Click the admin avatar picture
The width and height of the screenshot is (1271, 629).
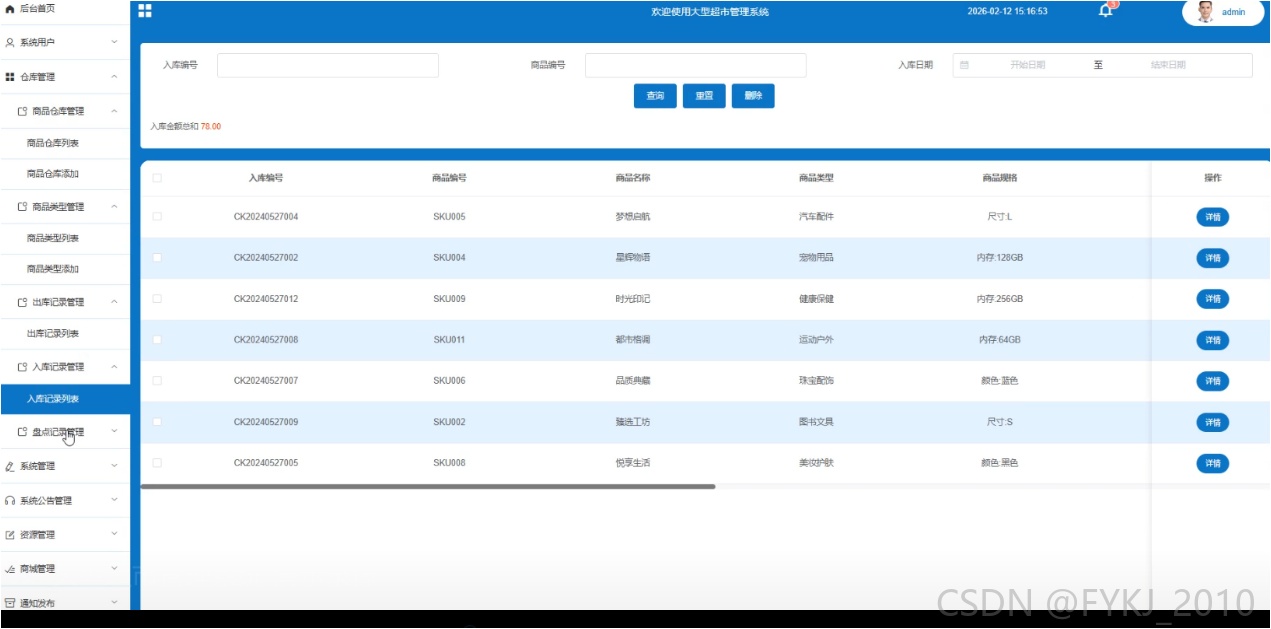1205,12
